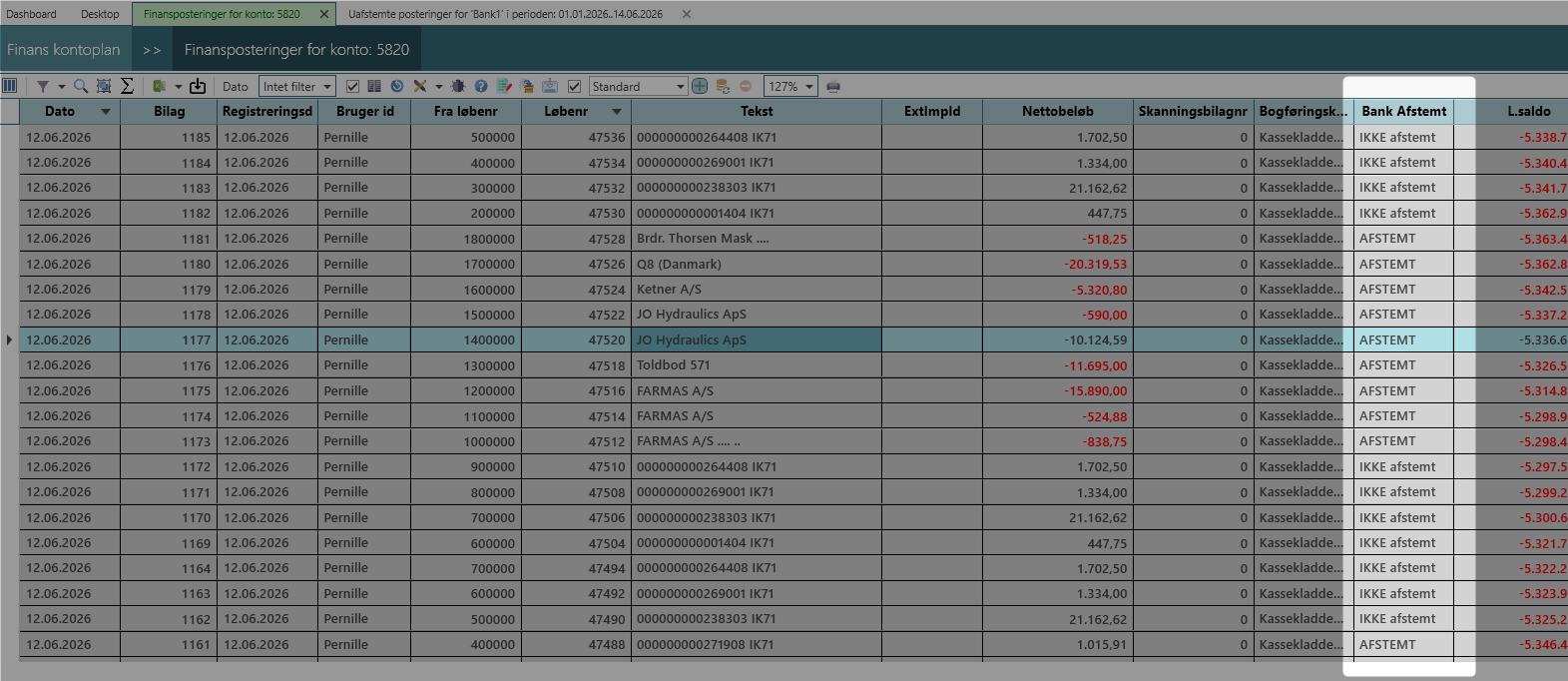The height and width of the screenshot is (681, 1568).
Task: Click the sigma sum icon
Action: 127,86
